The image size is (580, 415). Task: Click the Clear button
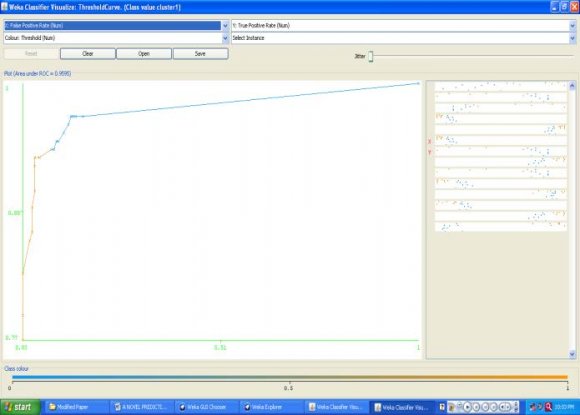(88, 54)
